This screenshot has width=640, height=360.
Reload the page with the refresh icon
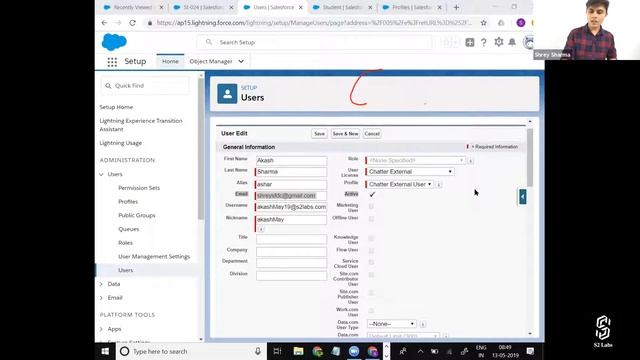(132, 23)
